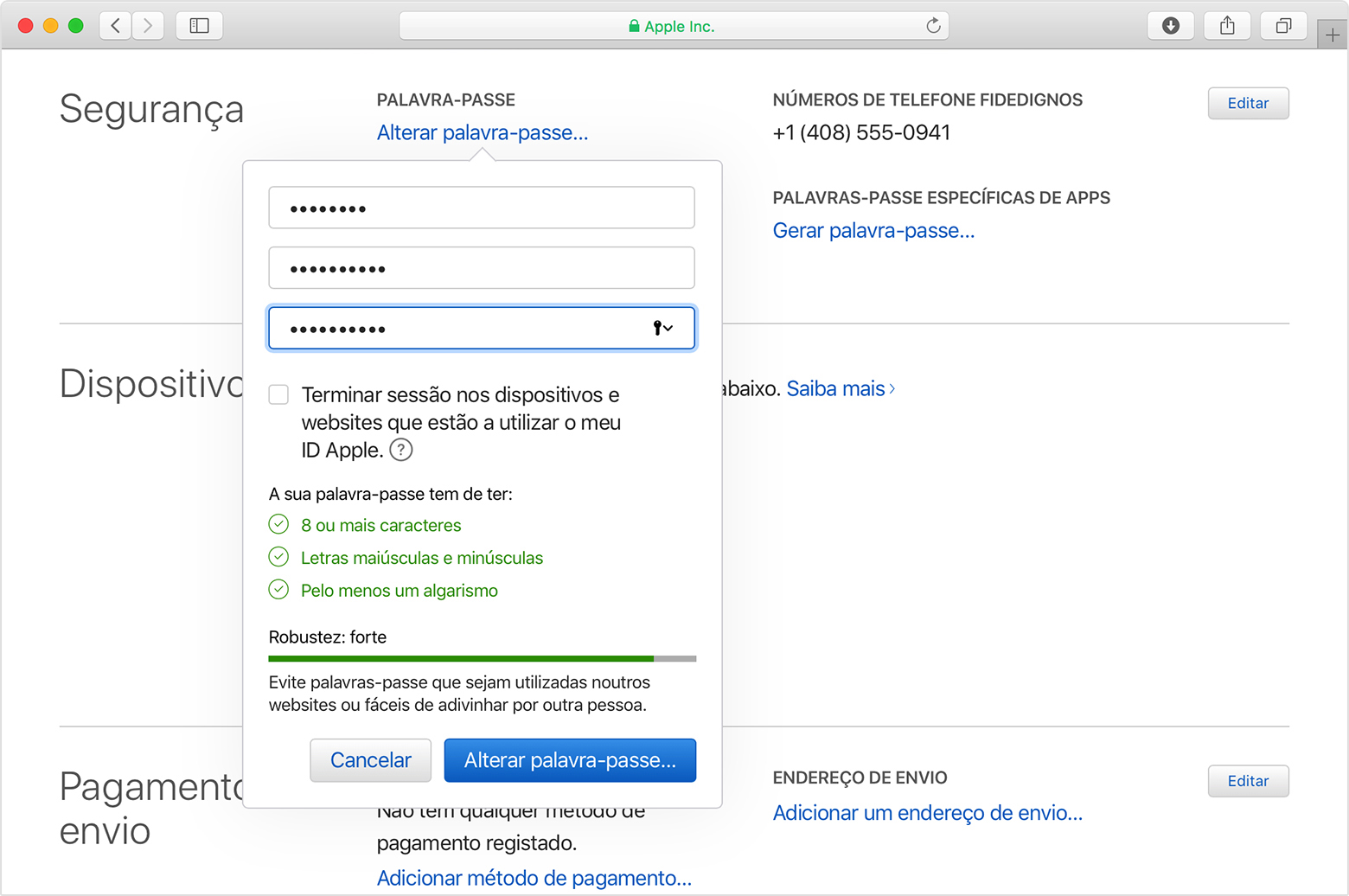Click the confirm password field
The image size is (1349, 896).
482,328
